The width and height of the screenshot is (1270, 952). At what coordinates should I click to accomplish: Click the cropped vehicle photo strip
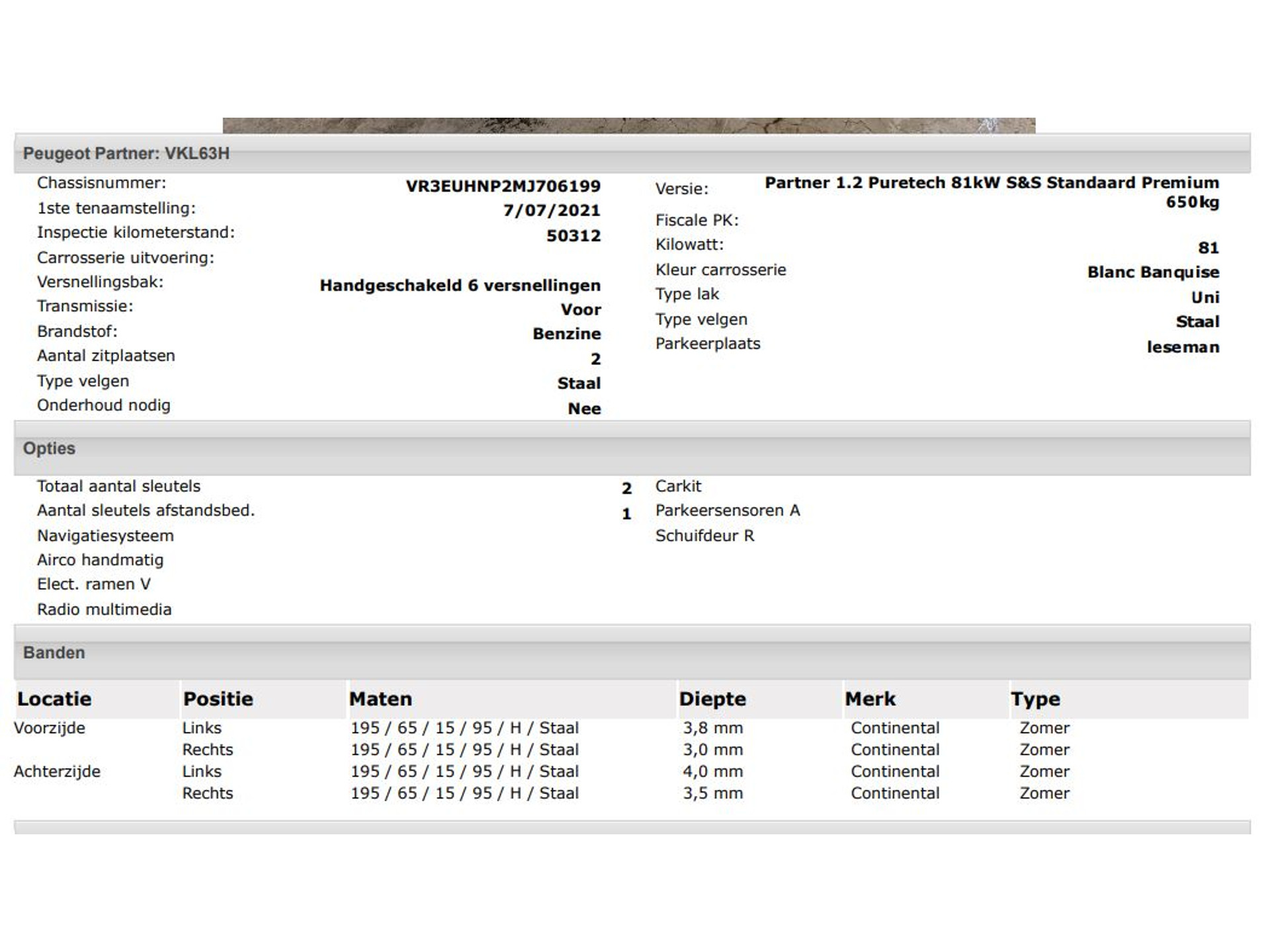tap(628, 126)
